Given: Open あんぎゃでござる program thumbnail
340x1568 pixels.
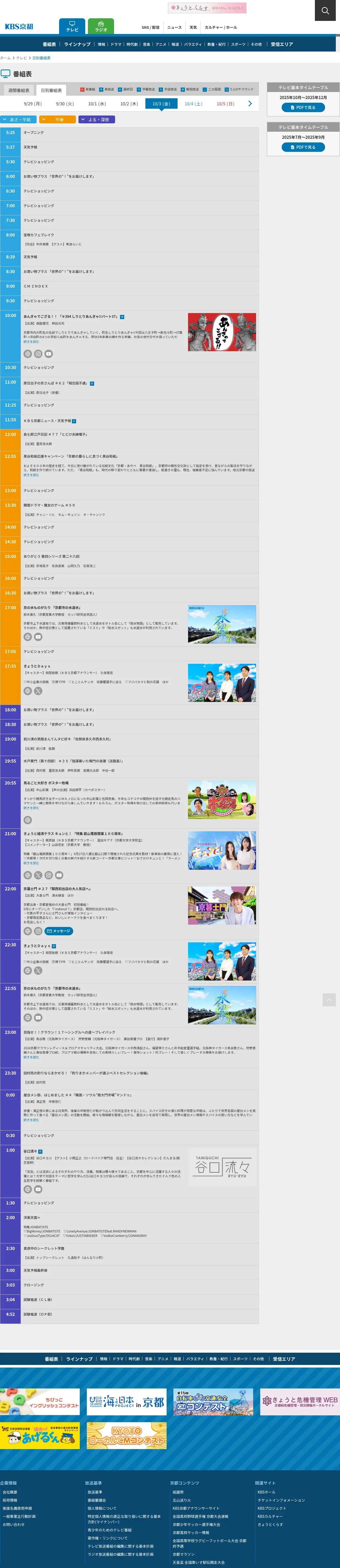Looking at the screenshot, I should [222, 332].
